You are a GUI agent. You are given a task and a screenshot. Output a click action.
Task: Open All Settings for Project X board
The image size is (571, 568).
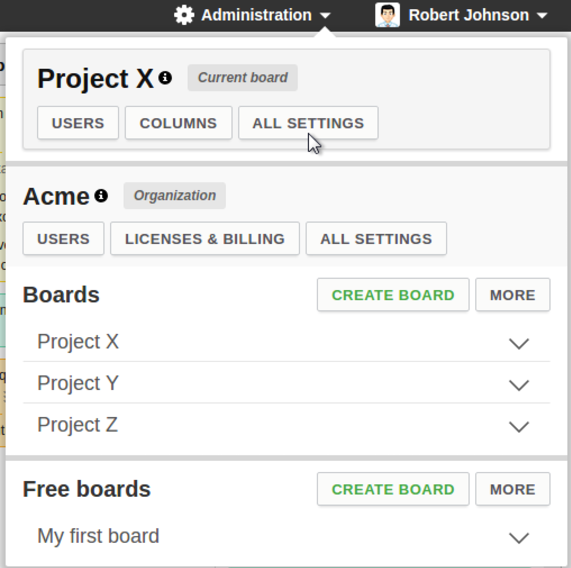click(x=308, y=123)
